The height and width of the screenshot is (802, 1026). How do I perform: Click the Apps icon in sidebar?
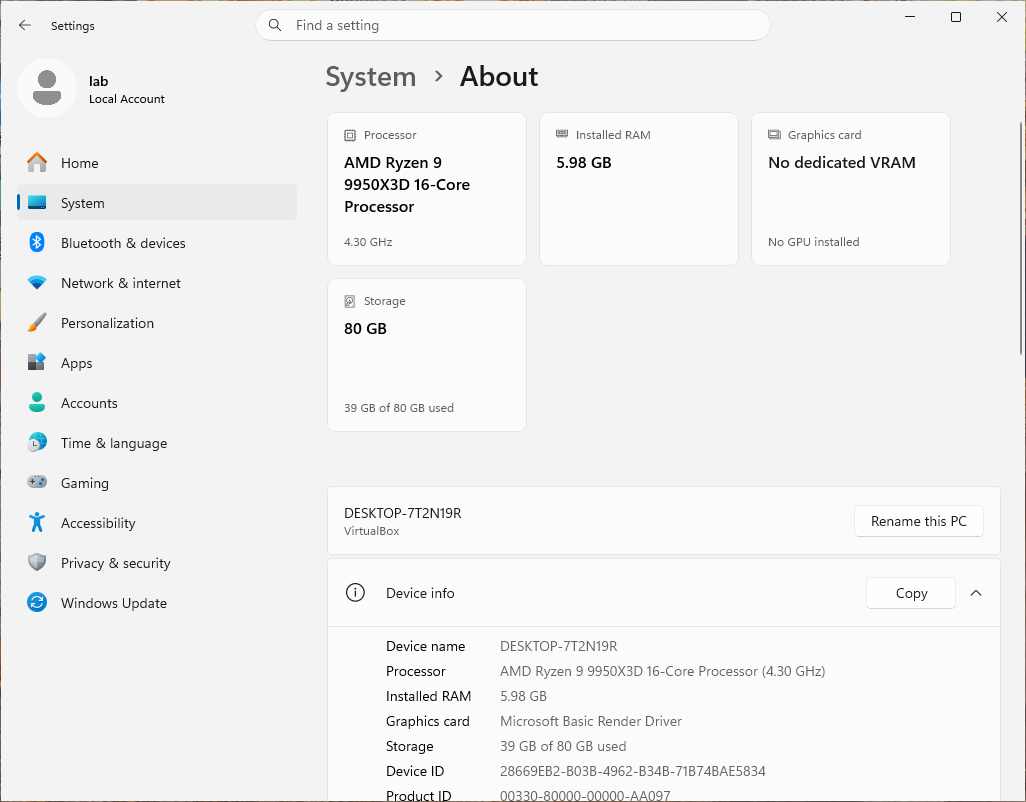37,362
